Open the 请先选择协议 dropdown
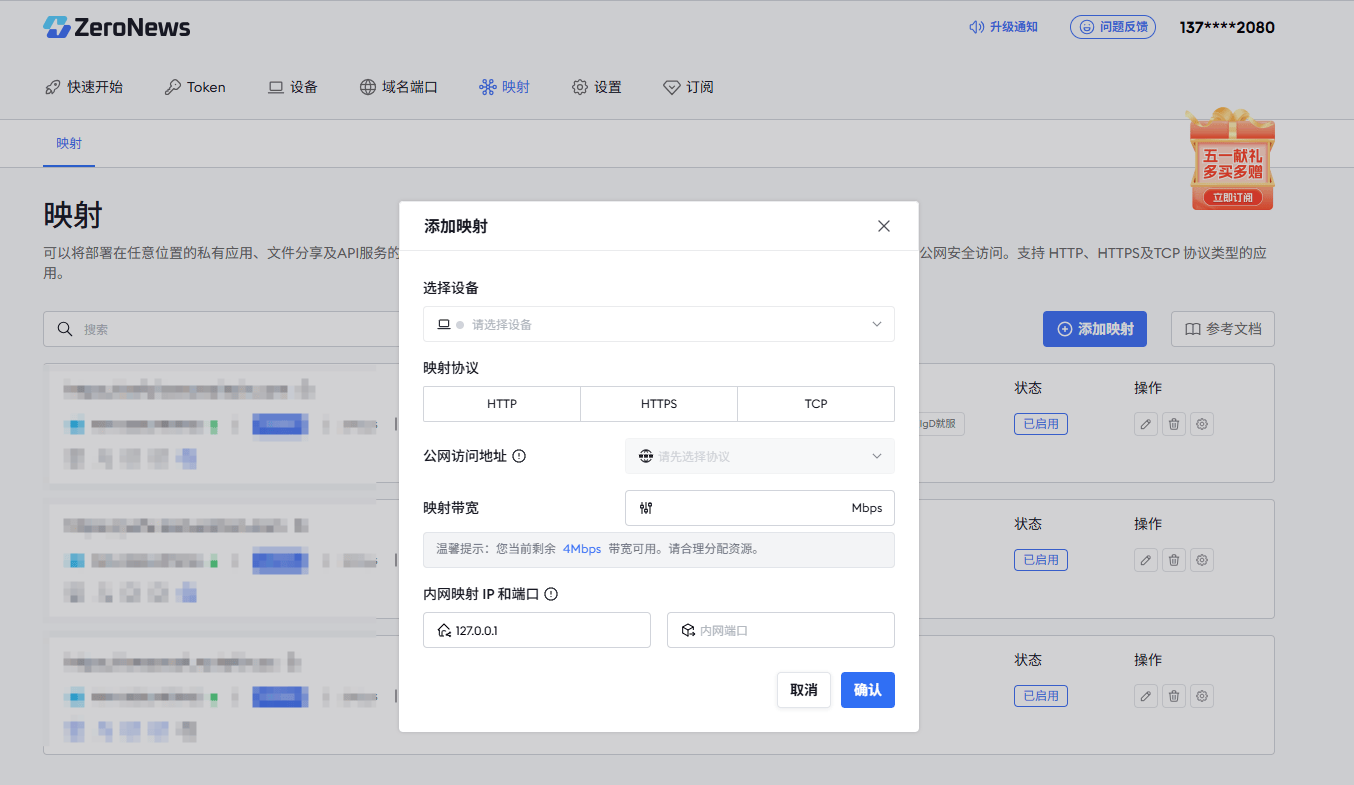Image resolution: width=1354 pixels, height=785 pixels. [760, 456]
